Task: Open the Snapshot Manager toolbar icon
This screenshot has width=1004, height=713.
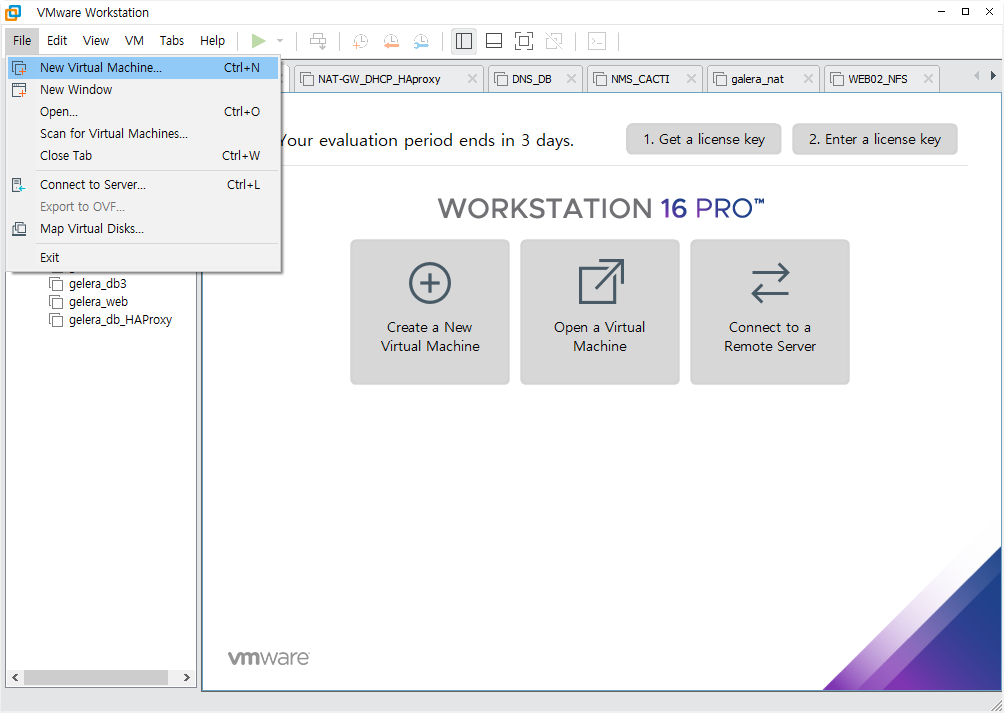Action: 421,41
